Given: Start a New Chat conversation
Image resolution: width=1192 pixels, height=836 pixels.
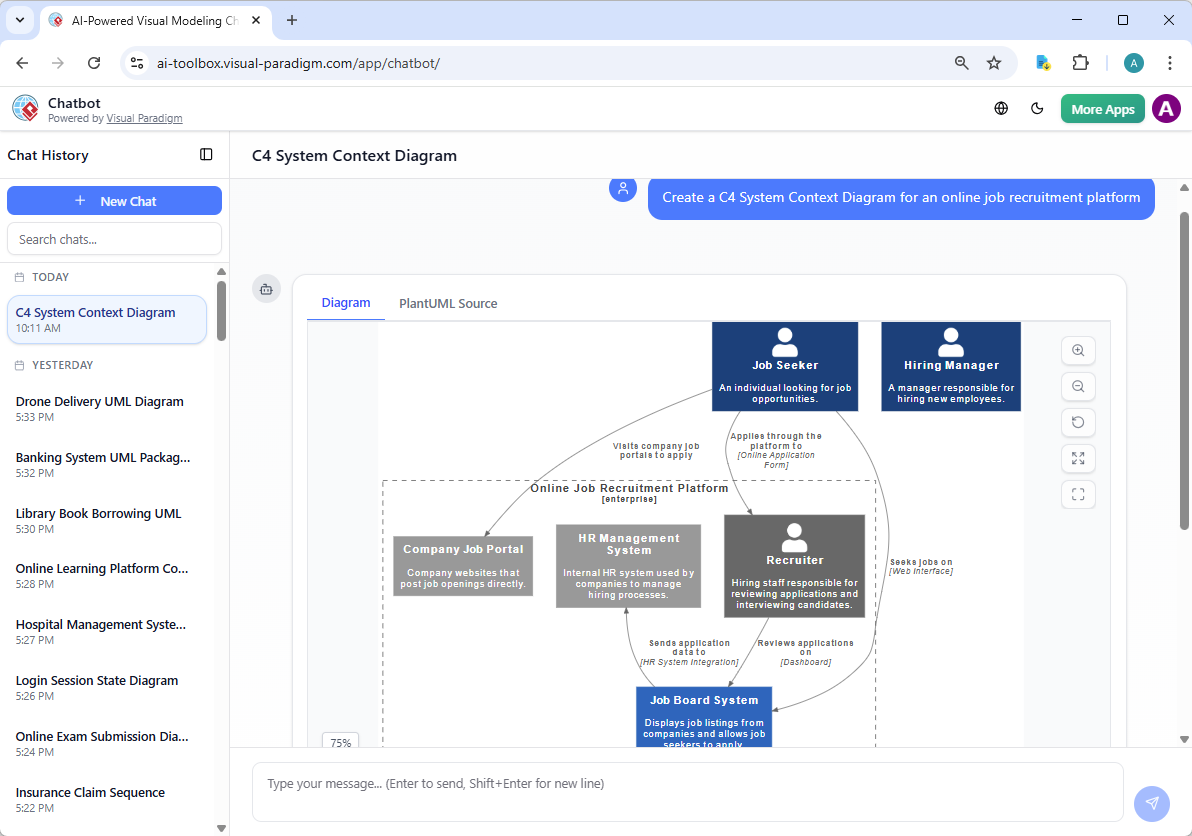Looking at the screenshot, I should 114,200.
